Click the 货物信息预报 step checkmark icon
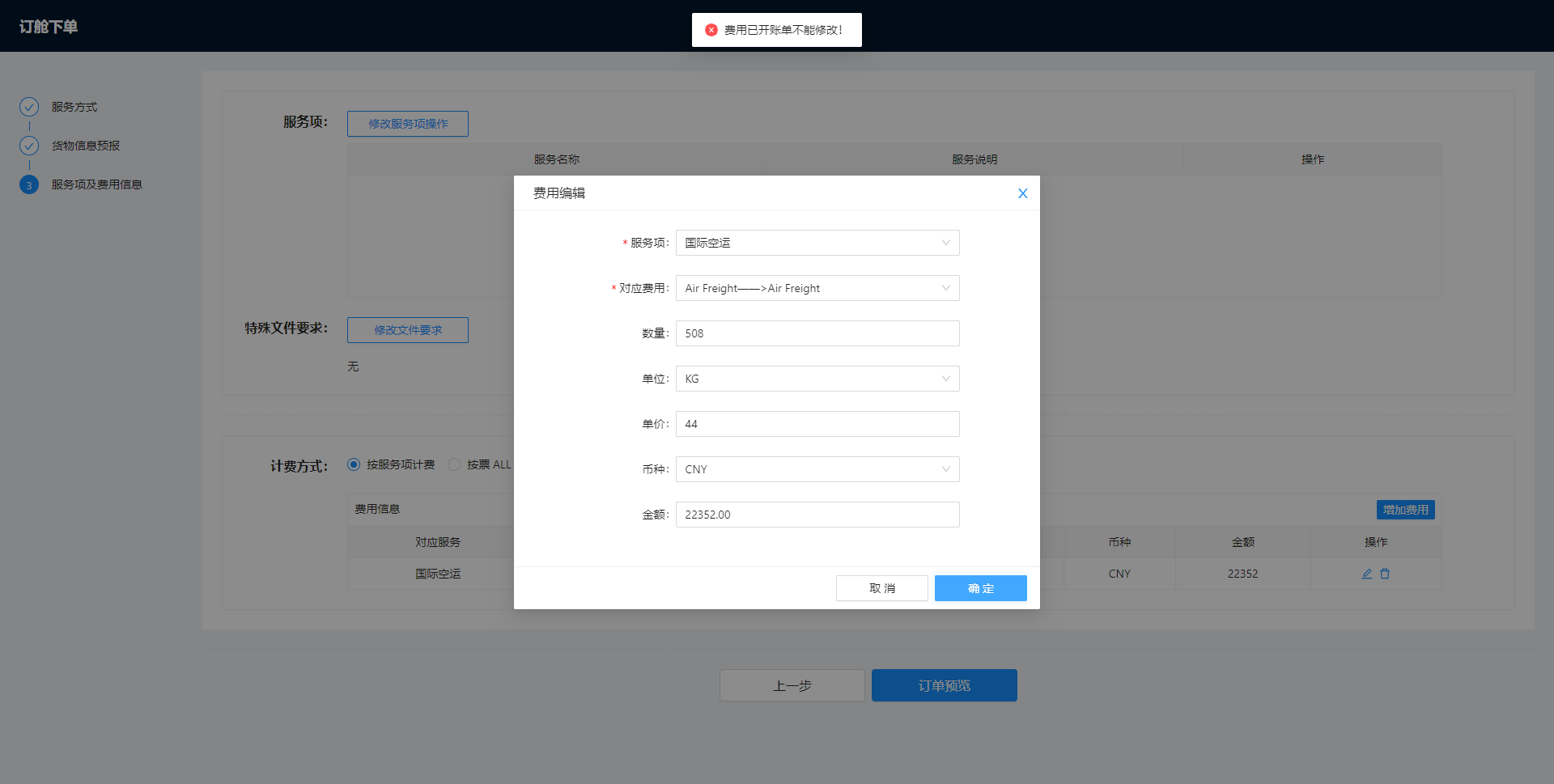Screen dimensions: 1554x784 [x=29, y=146]
